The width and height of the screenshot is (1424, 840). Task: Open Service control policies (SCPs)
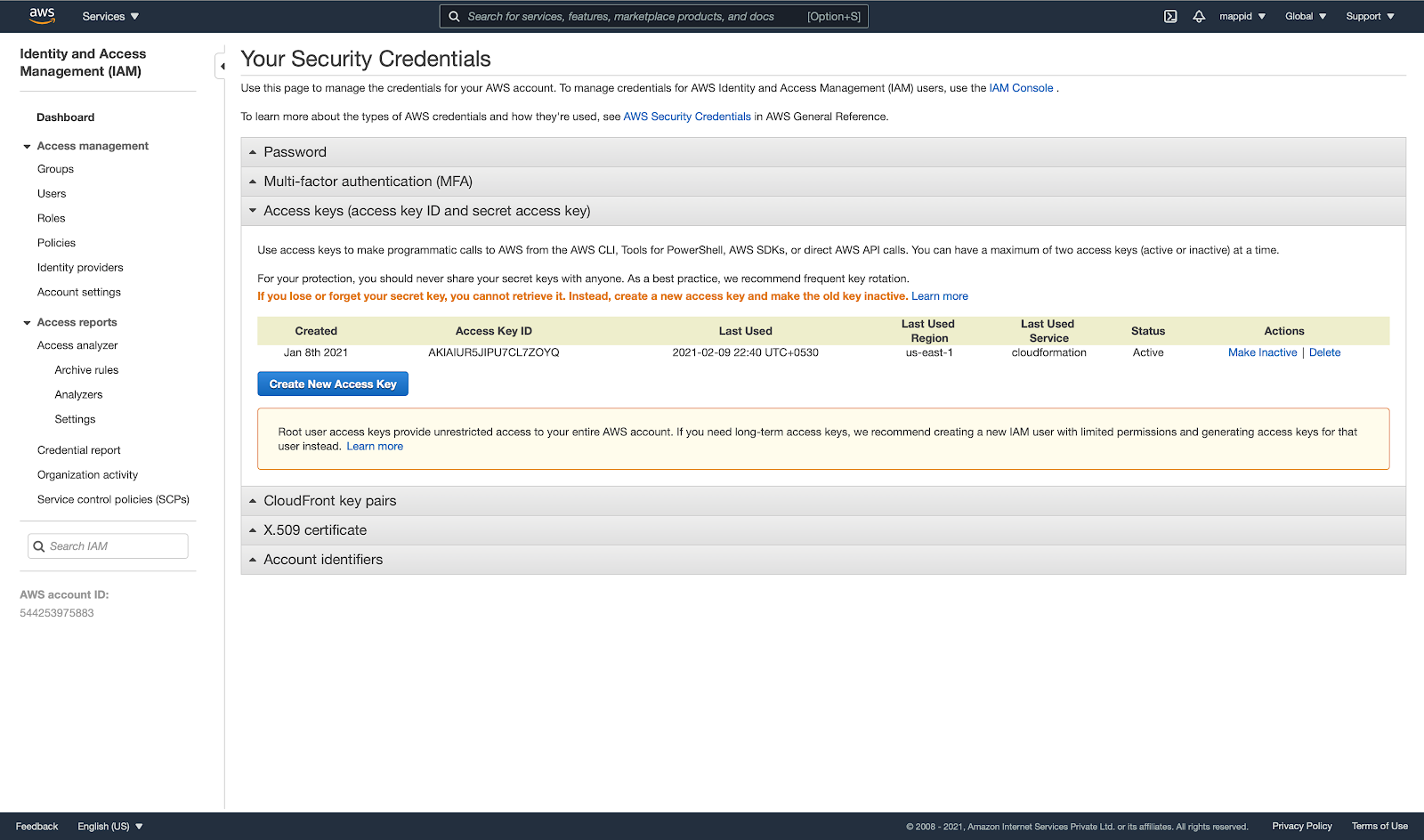point(113,499)
